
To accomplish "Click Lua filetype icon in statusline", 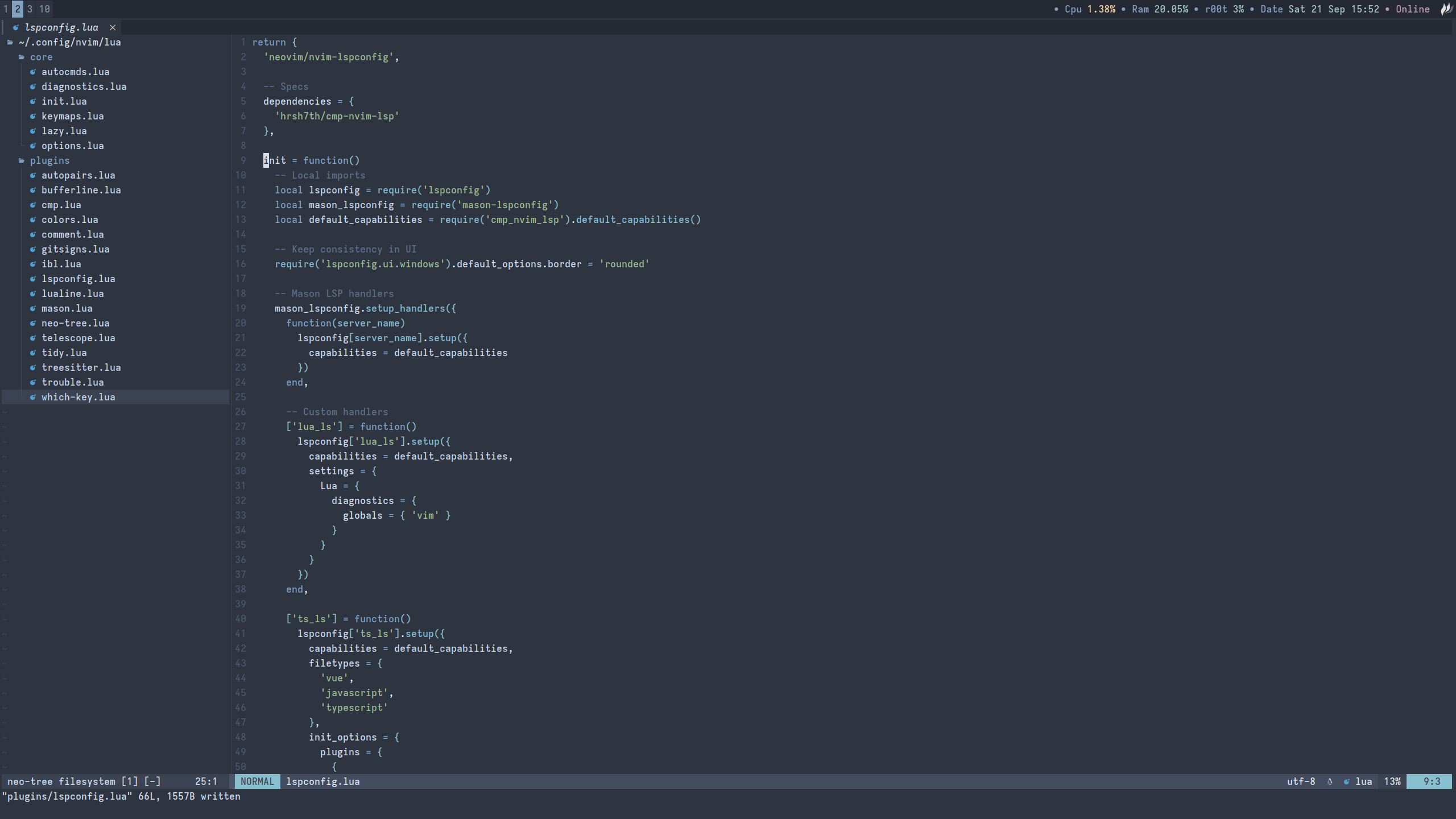I will [1346, 781].
